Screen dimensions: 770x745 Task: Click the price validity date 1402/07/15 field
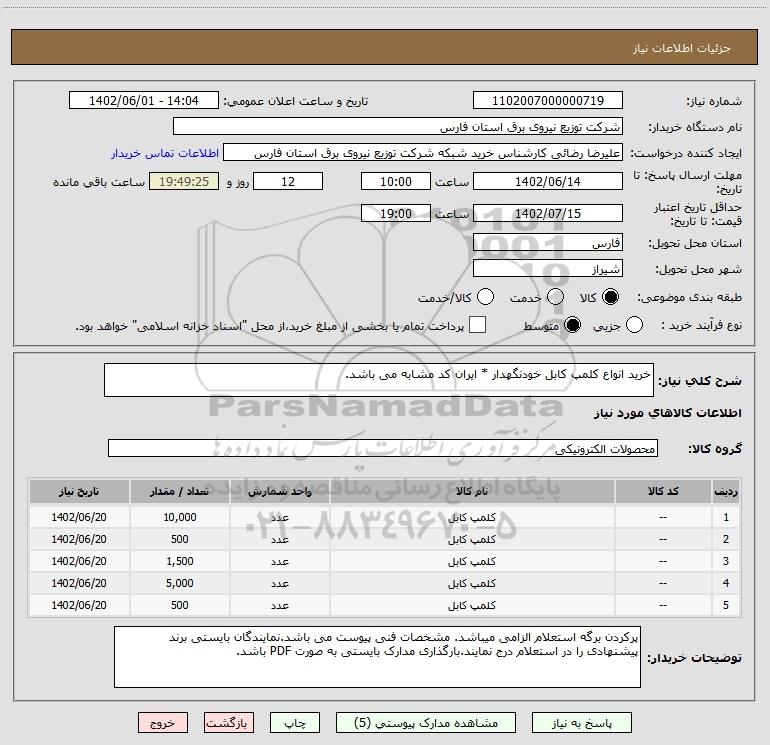(x=548, y=213)
